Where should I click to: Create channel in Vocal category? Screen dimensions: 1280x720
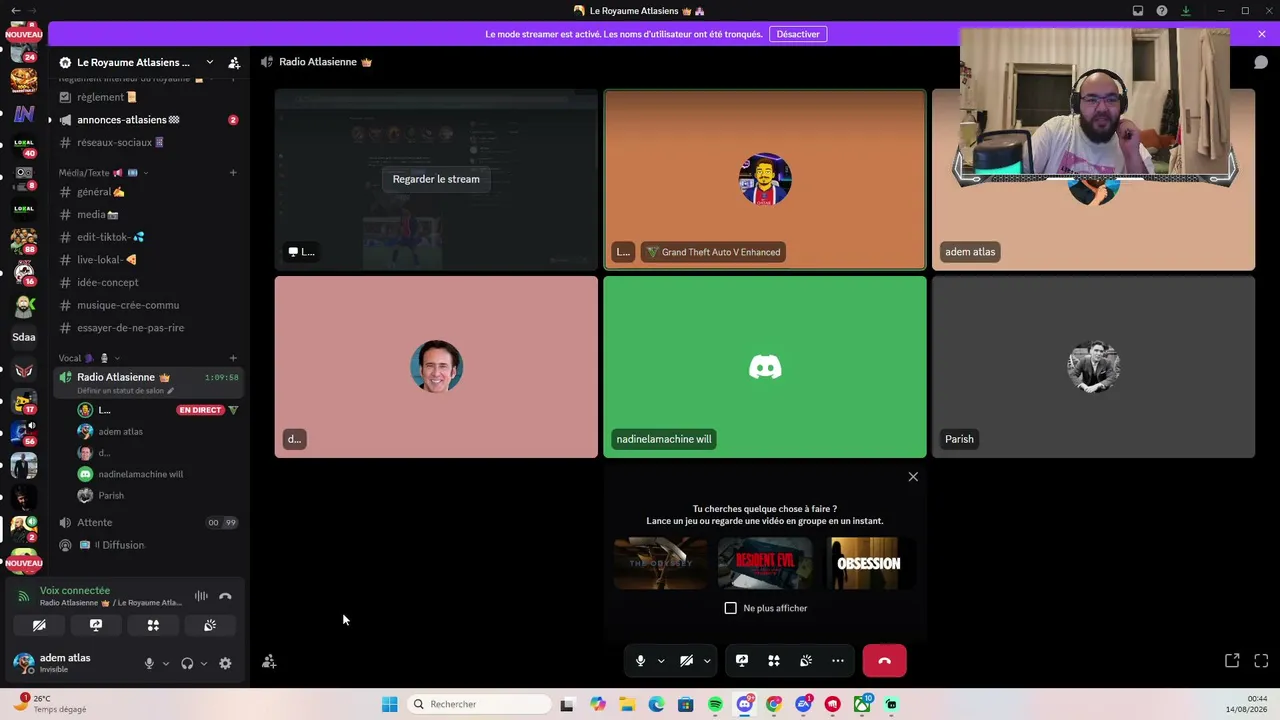(233, 358)
